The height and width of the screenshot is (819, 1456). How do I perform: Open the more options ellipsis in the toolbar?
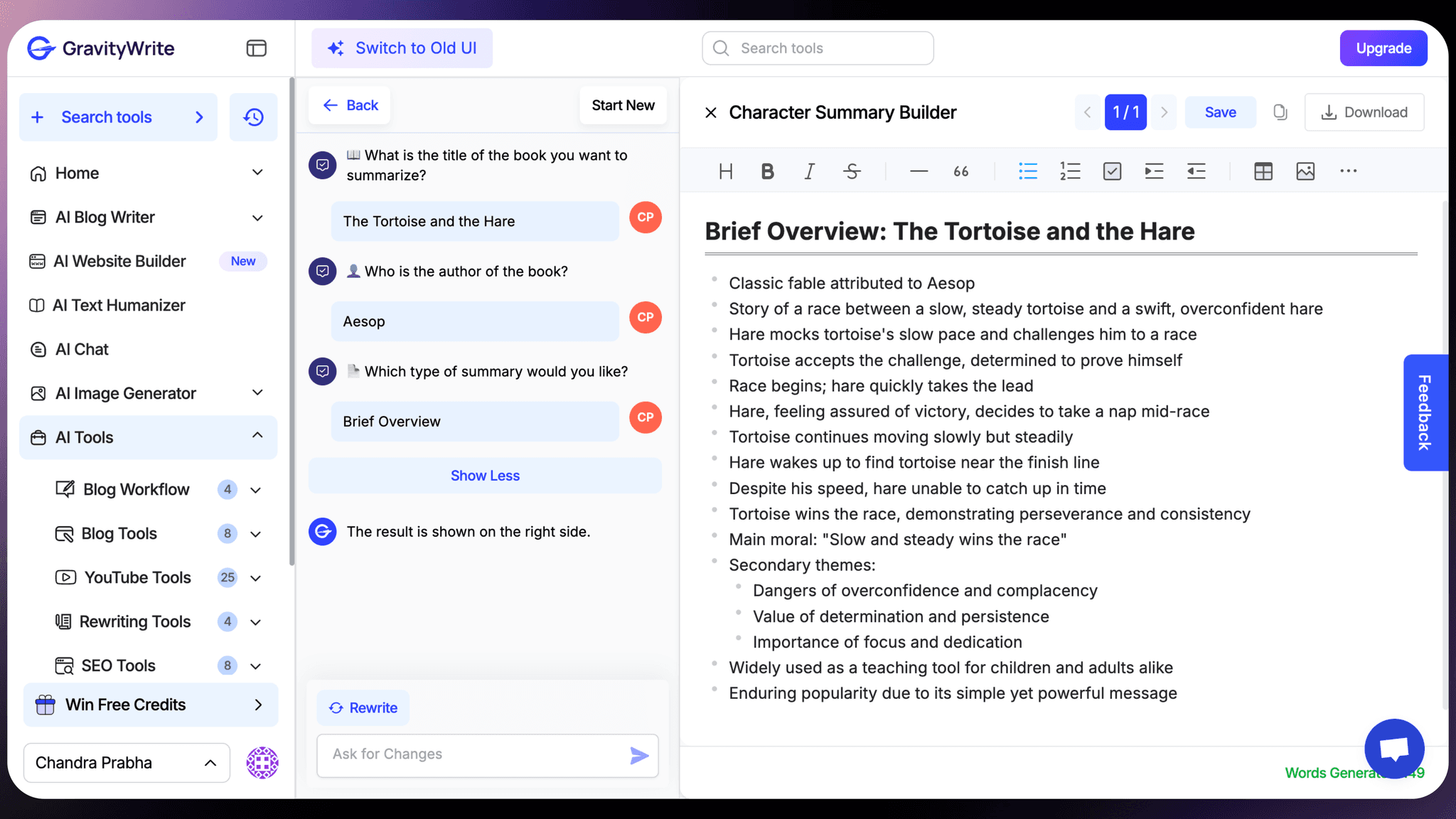click(1348, 171)
